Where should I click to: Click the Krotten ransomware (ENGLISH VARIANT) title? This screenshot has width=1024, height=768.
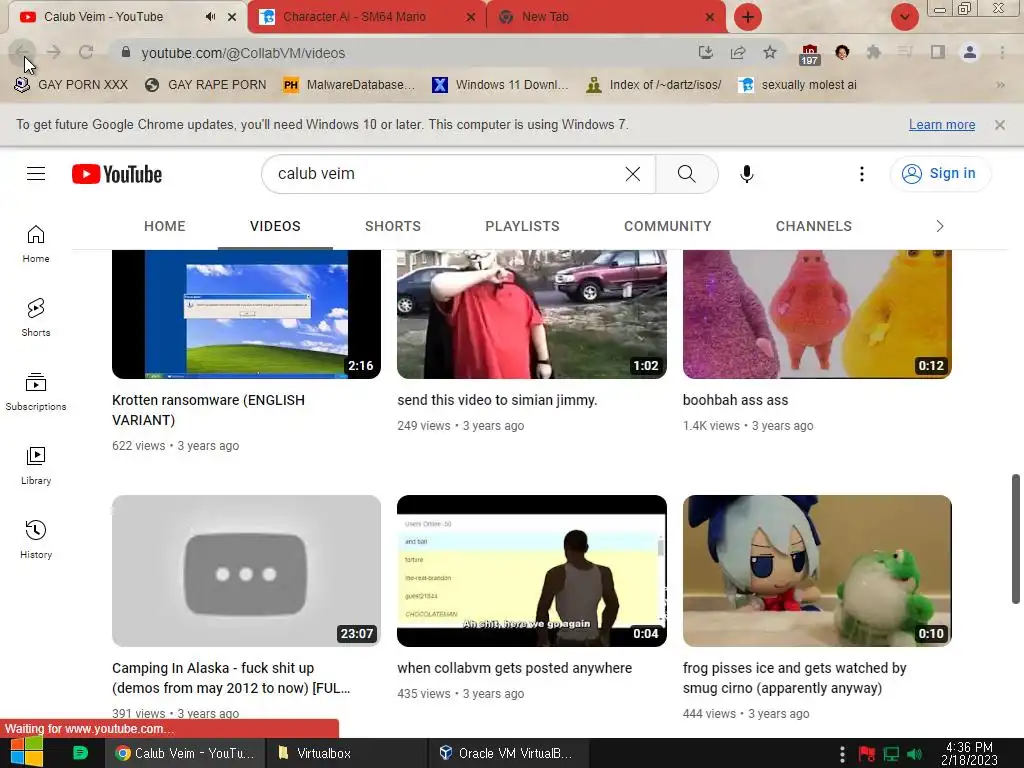(208, 410)
